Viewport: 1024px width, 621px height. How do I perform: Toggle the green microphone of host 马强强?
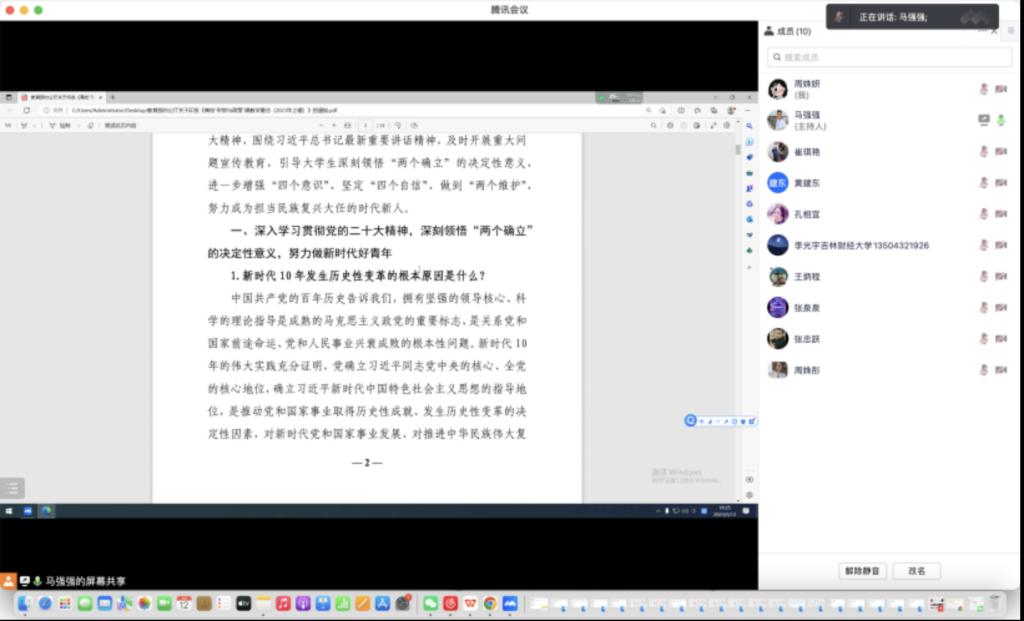(1001, 120)
